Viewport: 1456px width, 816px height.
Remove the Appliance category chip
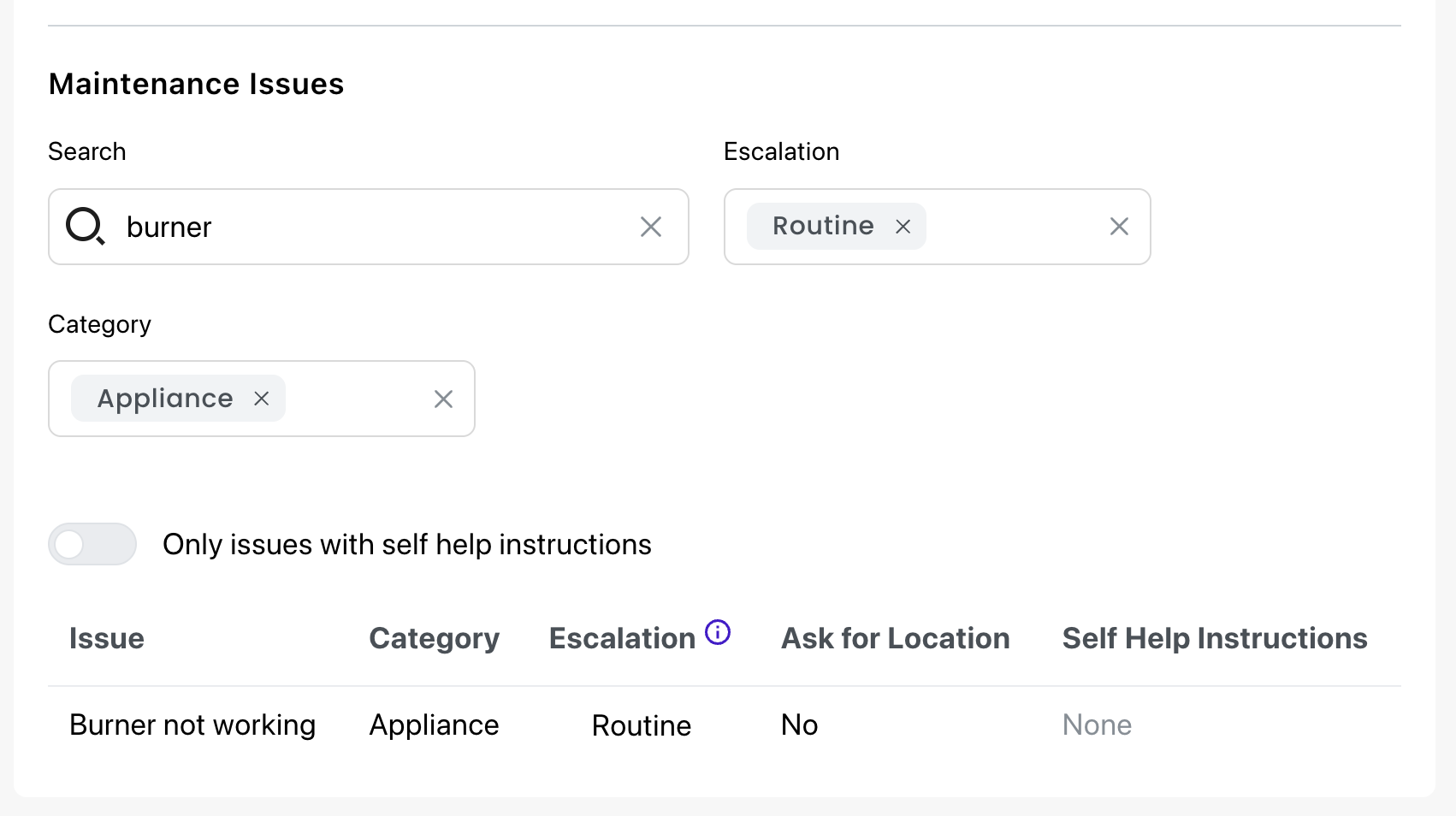(x=262, y=399)
